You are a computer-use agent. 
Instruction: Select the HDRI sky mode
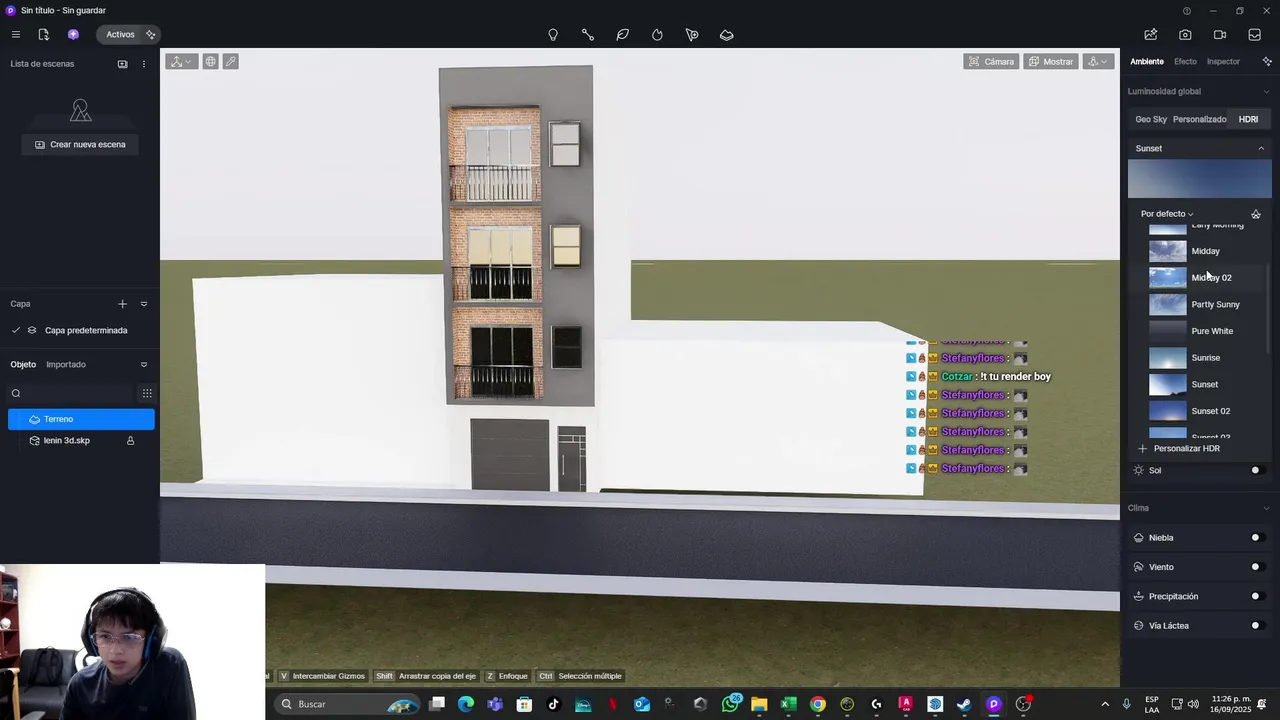click(x=1248, y=119)
